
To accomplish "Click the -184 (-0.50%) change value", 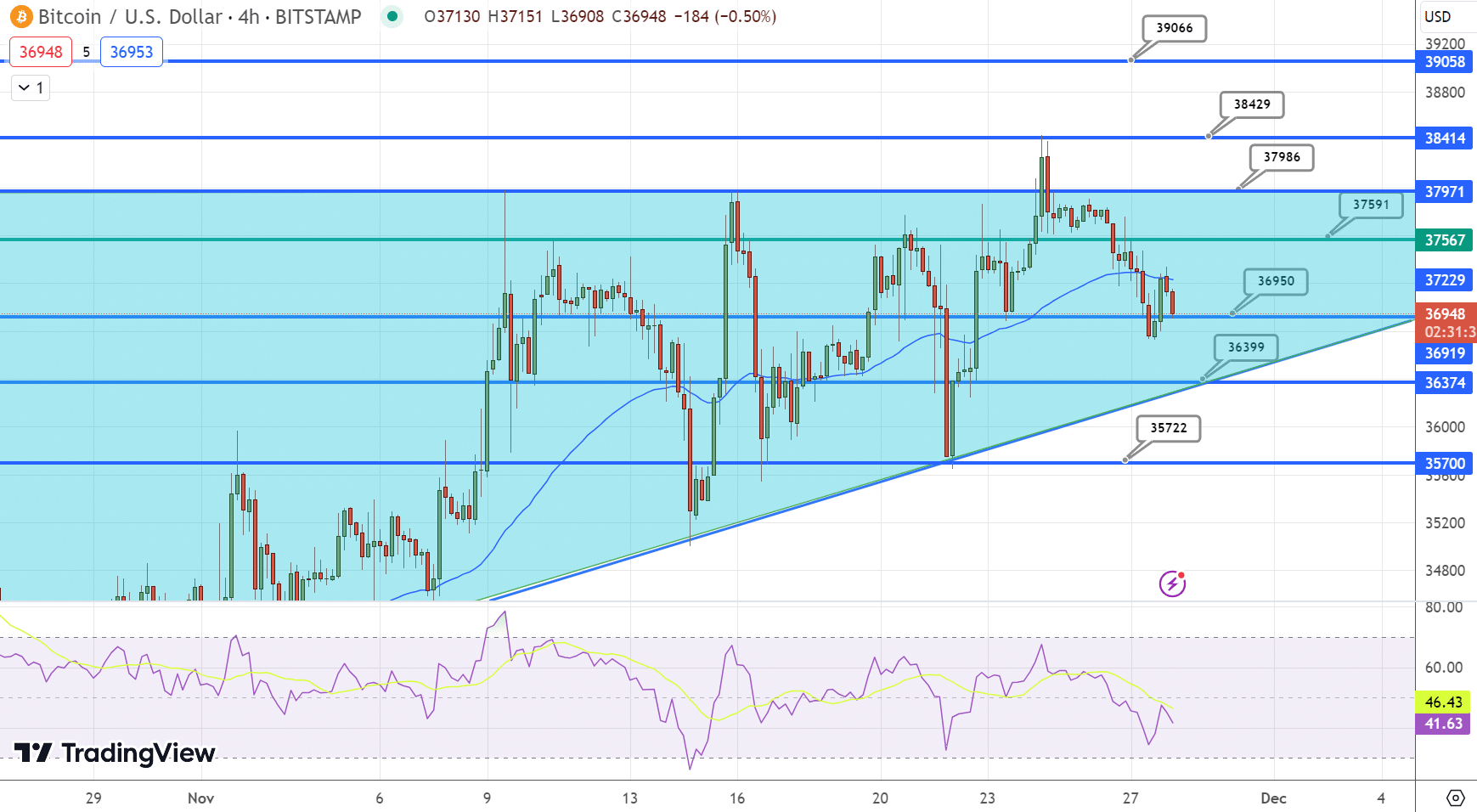I will click(724, 16).
